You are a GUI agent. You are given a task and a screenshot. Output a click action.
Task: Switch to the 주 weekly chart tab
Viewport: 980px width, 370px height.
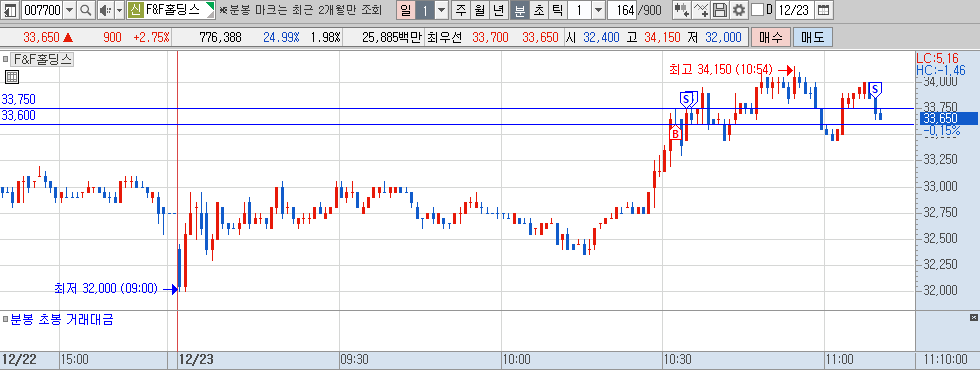point(461,10)
